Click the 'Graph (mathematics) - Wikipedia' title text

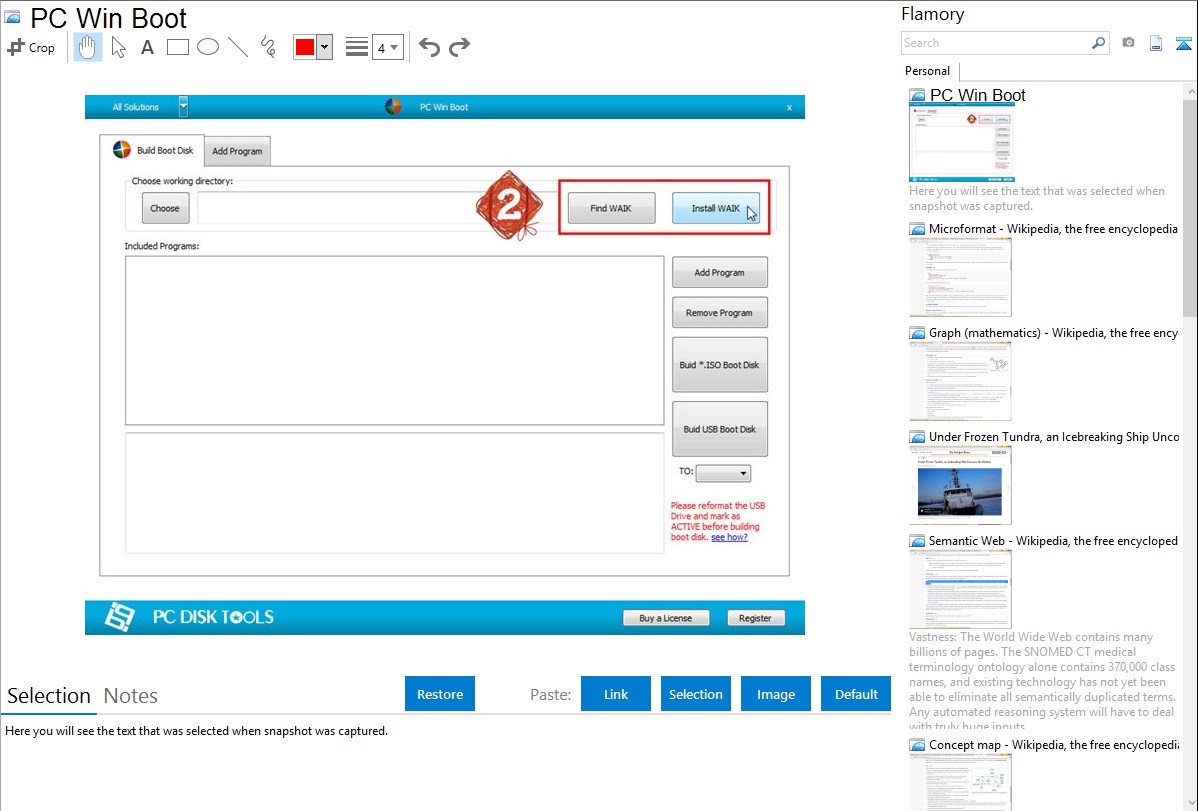1054,333
